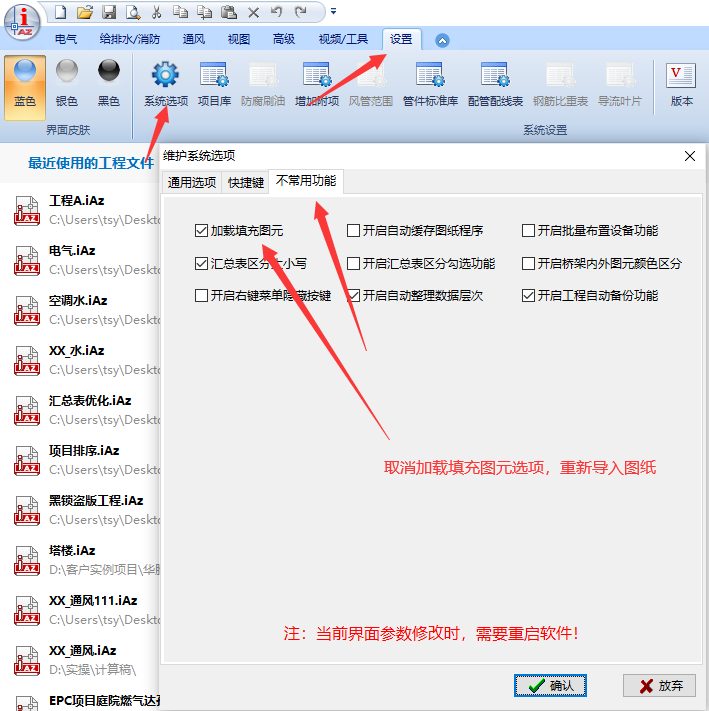The height and width of the screenshot is (711, 709).
Task: Enable 开启自动缓存图纸程序 checkbox
Action: 354,231
